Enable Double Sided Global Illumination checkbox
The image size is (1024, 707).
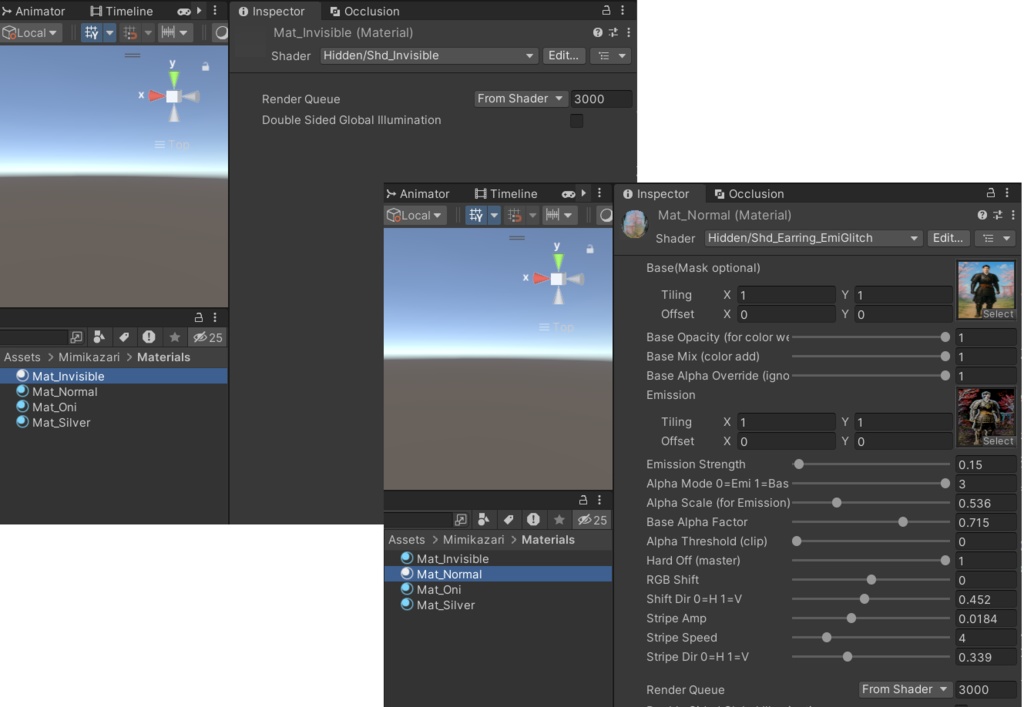(x=577, y=121)
